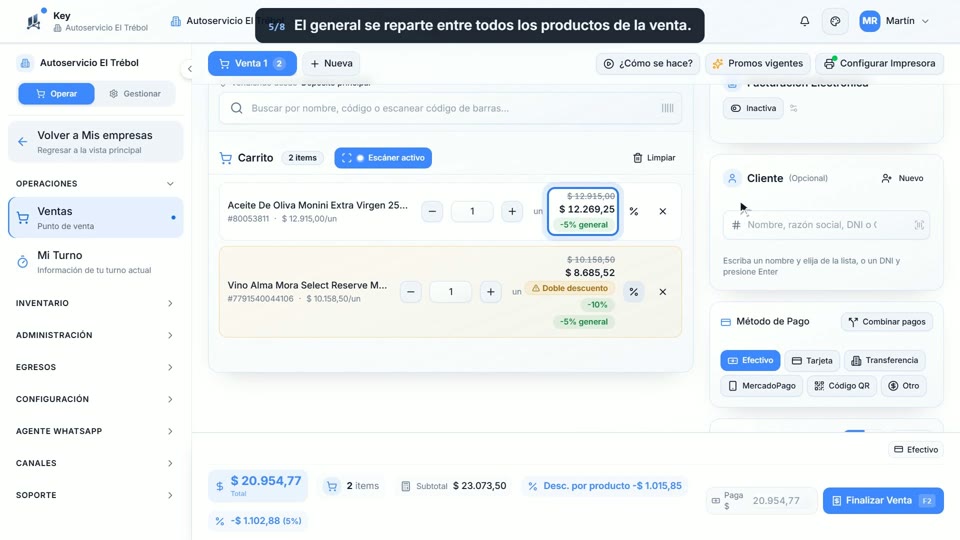The height and width of the screenshot is (540, 960).
Task: Open discount percent for Aceite De Oliva
Action: 634,211
